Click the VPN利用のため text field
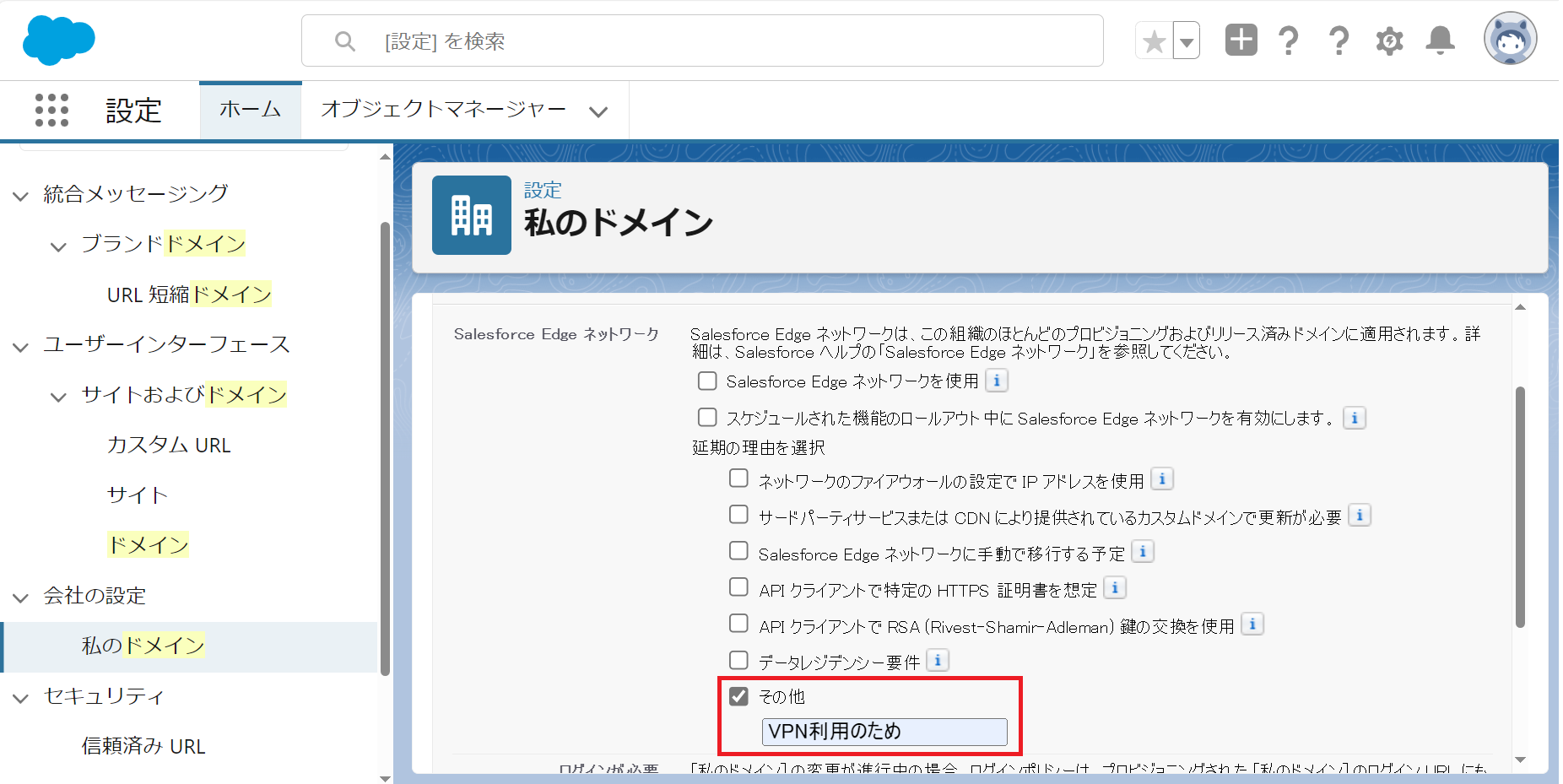Viewport: 1563px width, 784px height. point(884,732)
